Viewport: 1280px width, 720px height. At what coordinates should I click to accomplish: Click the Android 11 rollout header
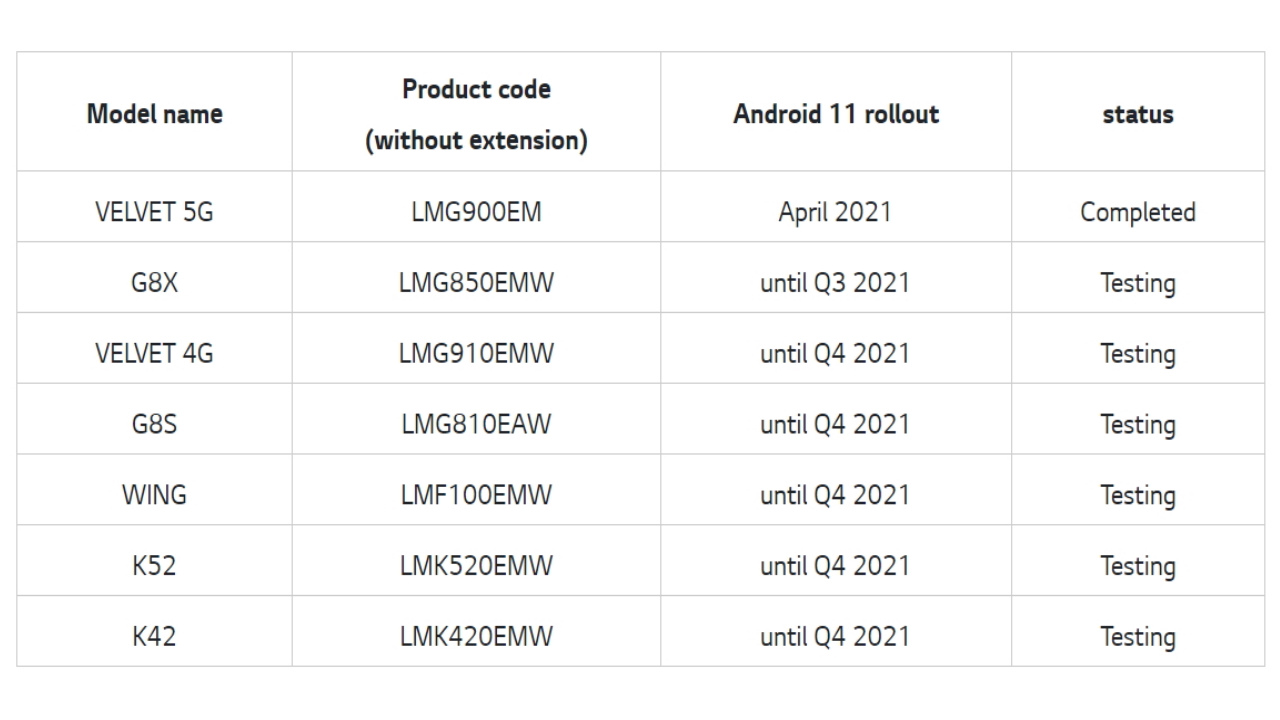[836, 114]
